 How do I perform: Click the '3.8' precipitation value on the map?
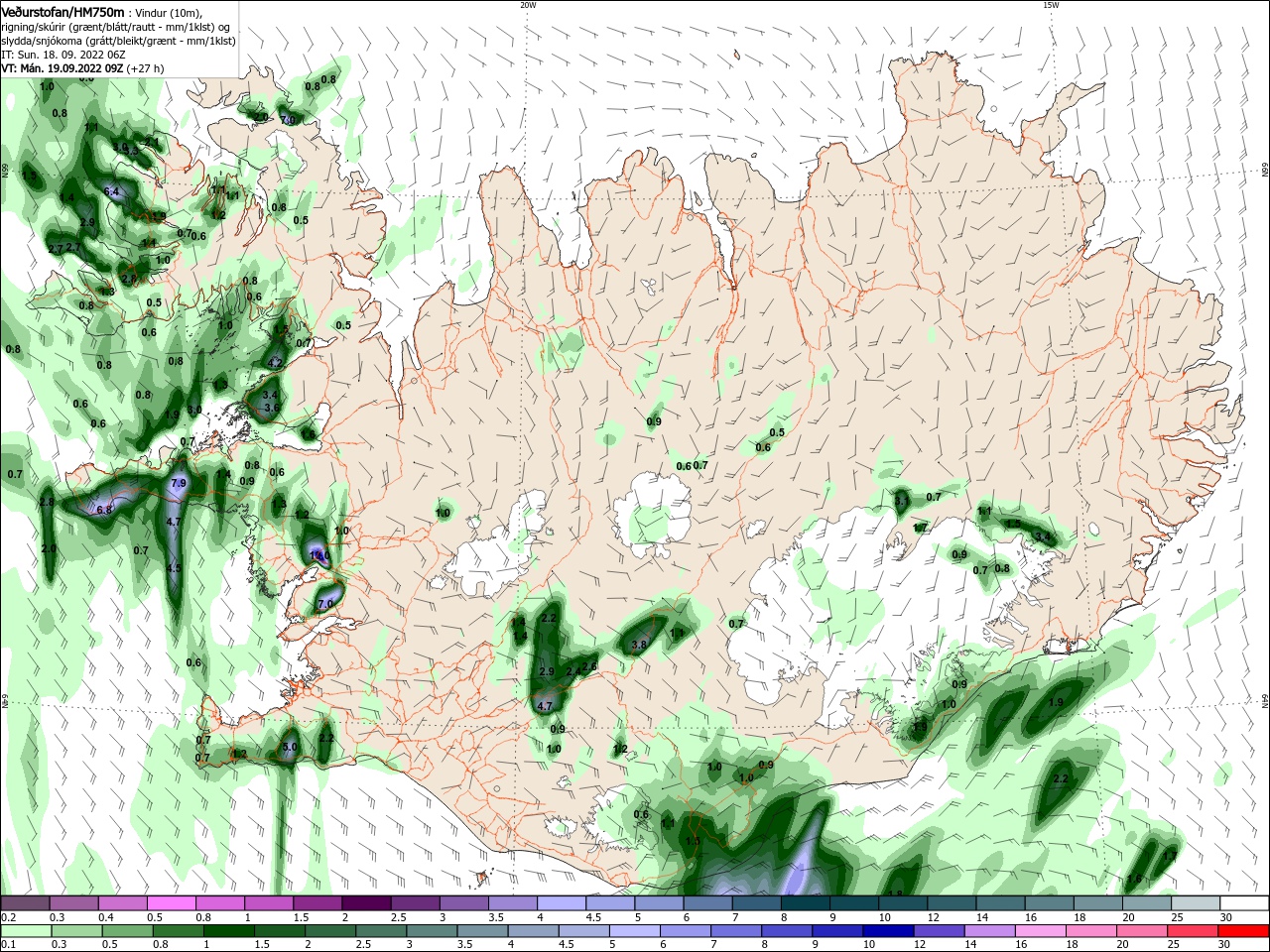(x=639, y=645)
